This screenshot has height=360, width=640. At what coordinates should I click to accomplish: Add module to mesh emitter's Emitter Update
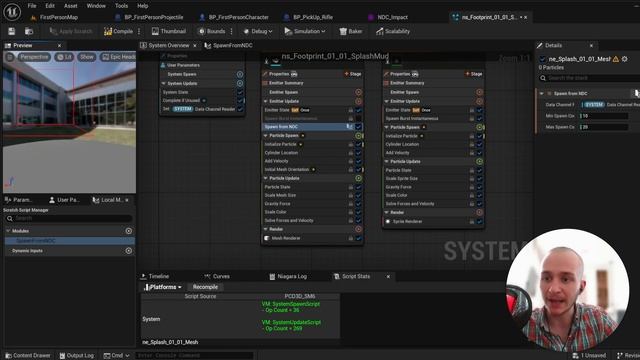358,101
